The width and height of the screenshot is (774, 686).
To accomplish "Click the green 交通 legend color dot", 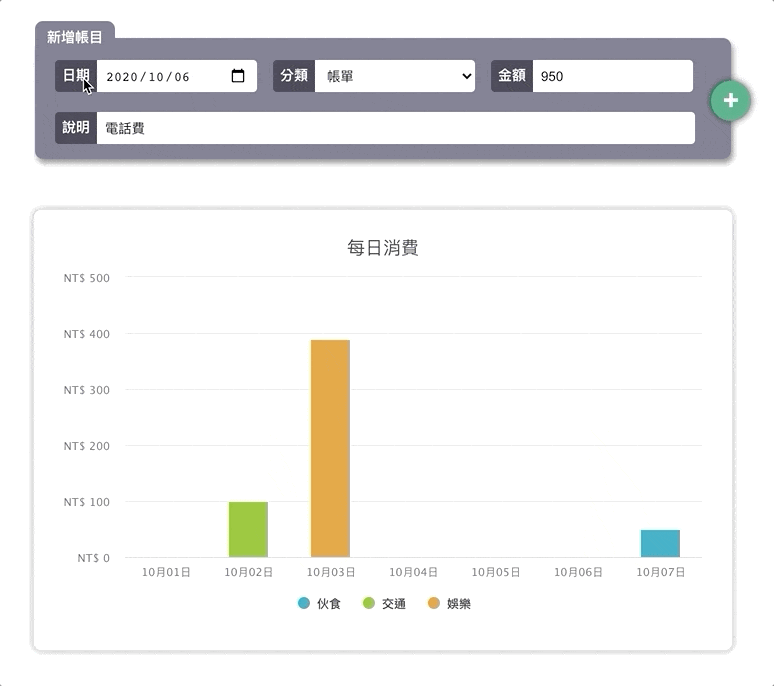I will 368,603.
